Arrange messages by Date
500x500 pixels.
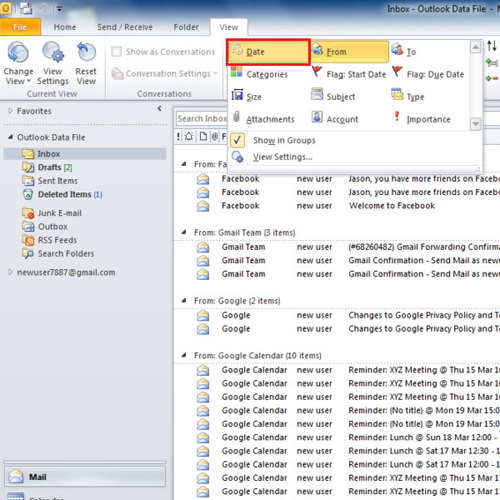point(269,52)
